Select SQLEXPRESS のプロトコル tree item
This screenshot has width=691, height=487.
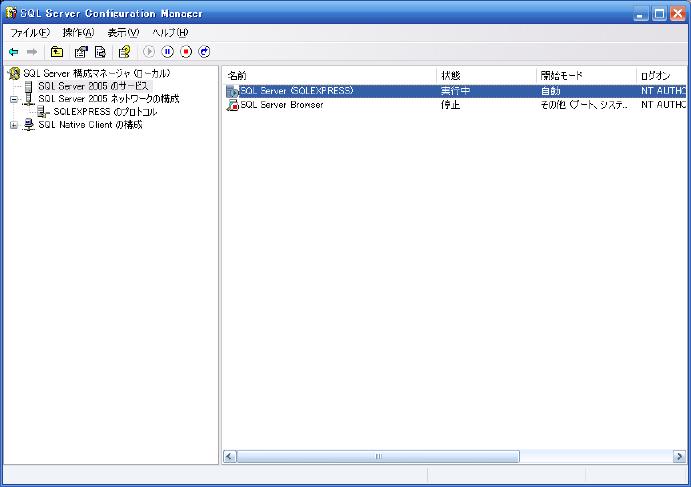click(x=105, y=112)
